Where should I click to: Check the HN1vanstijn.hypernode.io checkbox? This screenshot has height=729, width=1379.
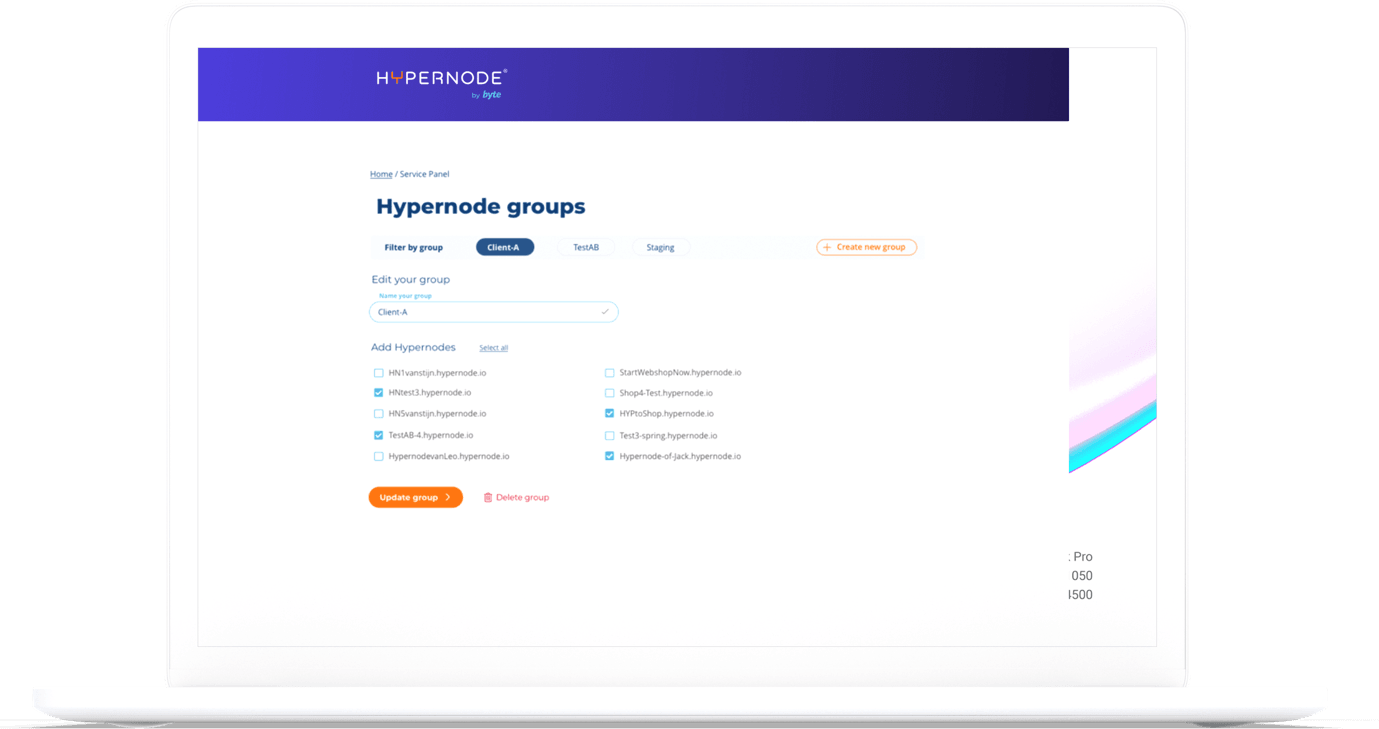pos(379,371)
